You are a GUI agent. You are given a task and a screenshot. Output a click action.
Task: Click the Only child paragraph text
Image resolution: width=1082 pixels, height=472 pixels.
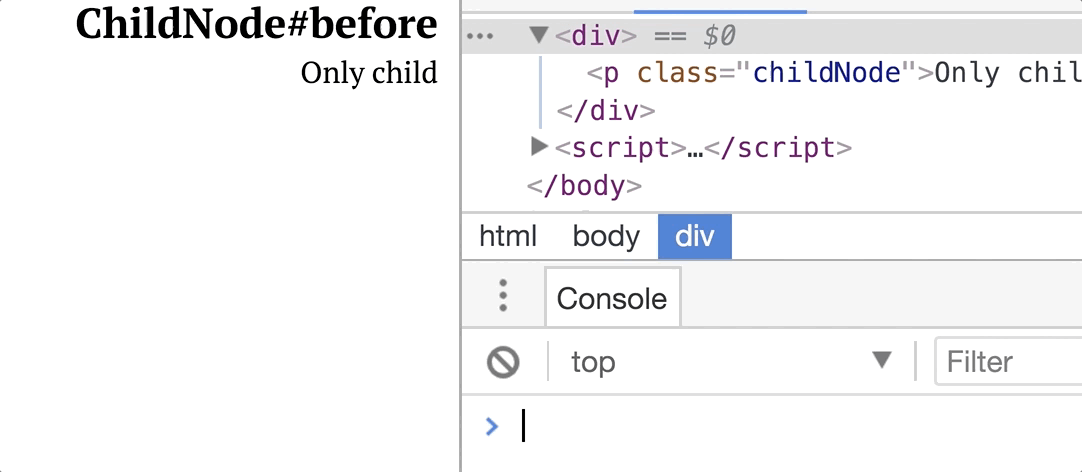coord(369,73)
